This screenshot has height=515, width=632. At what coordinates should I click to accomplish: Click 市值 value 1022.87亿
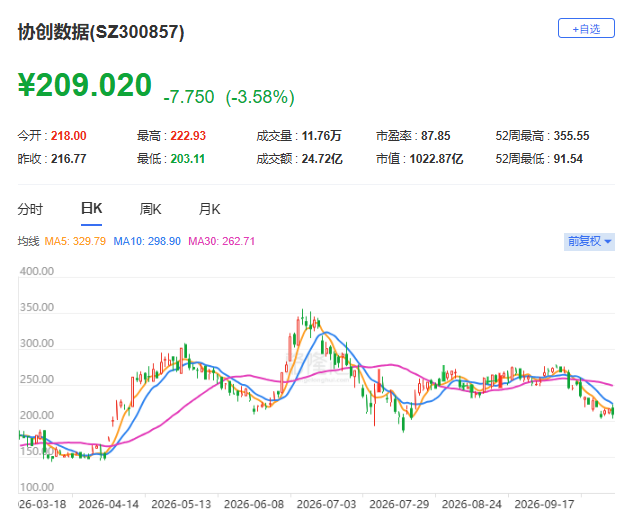click(x=437, y=159)
